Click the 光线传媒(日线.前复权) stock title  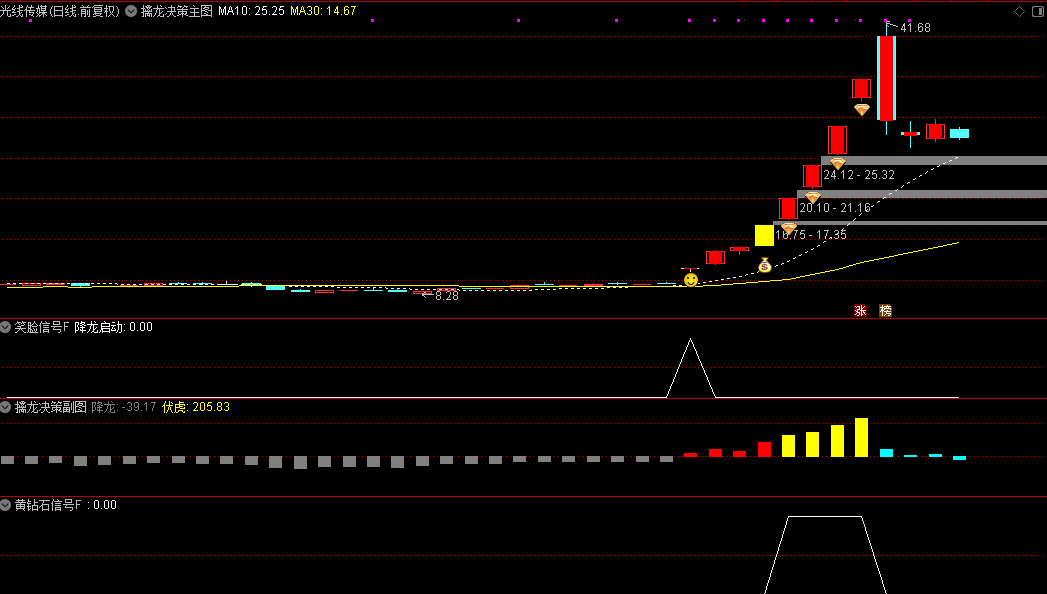(x=60, y=11)
